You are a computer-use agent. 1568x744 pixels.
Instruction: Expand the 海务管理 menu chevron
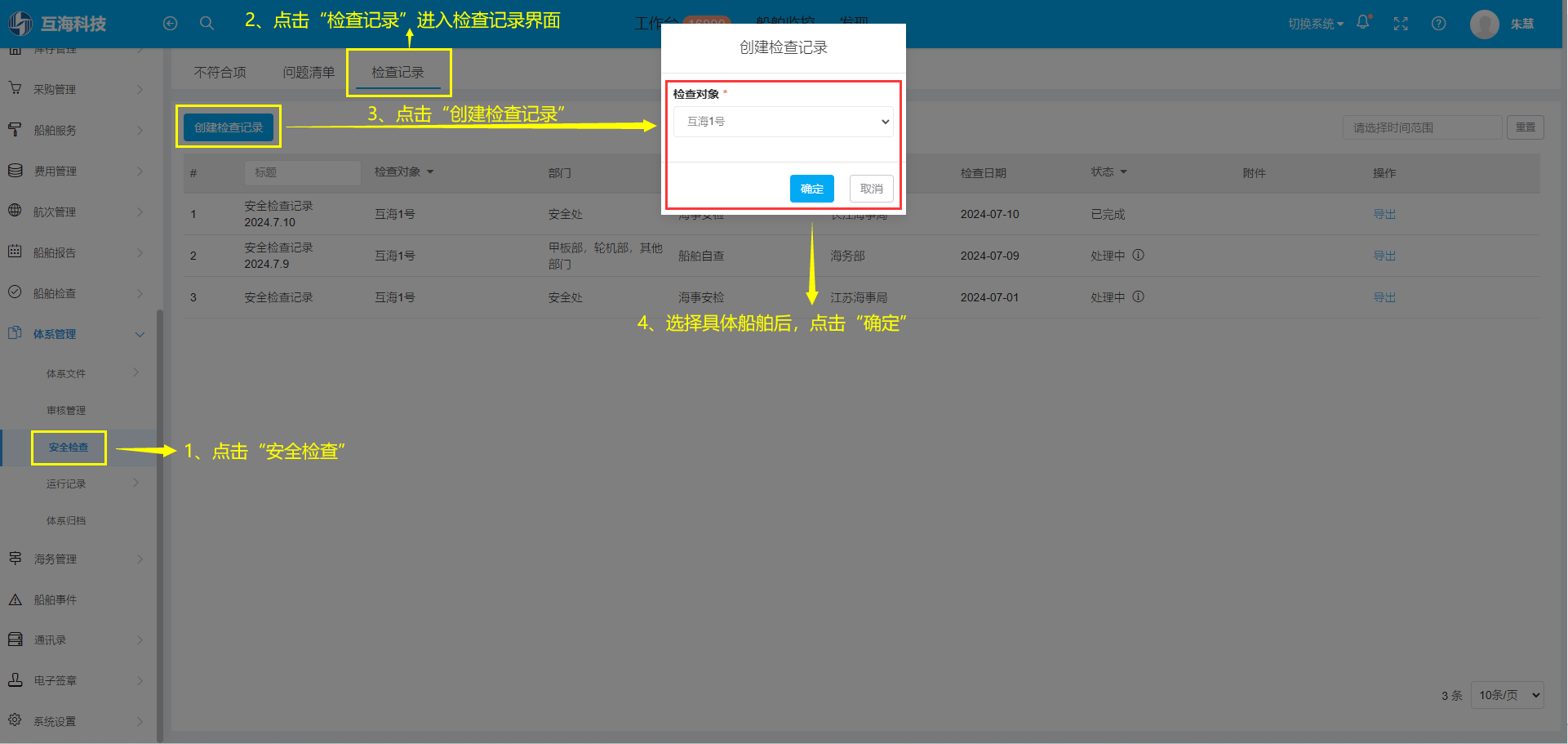coord(140,559)
